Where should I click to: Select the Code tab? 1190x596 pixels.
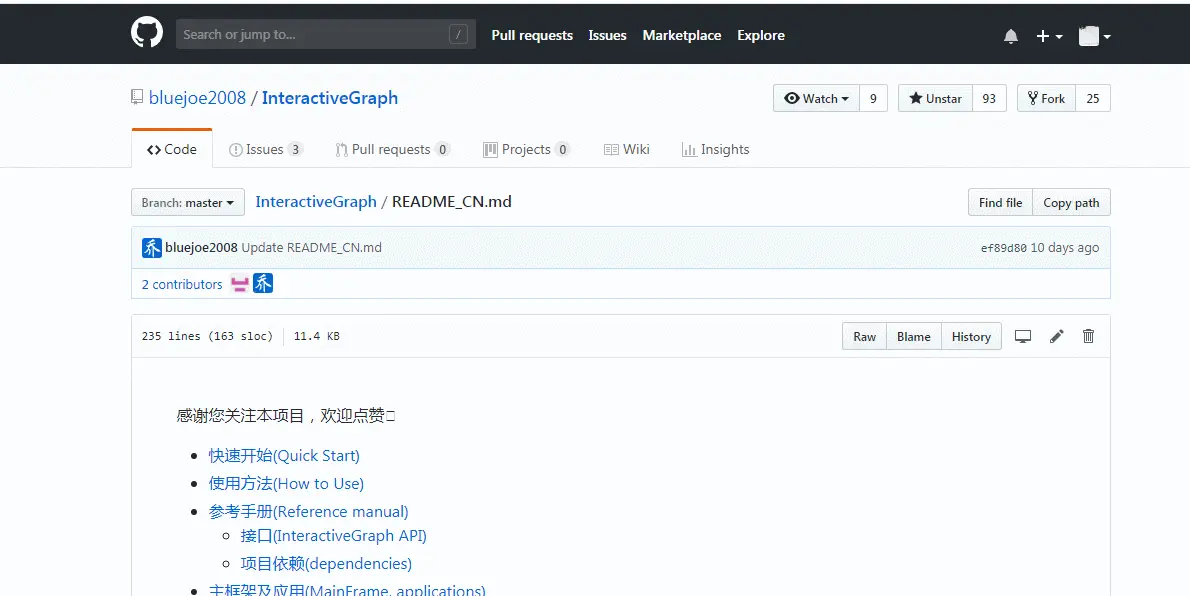(x=172, y=149)
